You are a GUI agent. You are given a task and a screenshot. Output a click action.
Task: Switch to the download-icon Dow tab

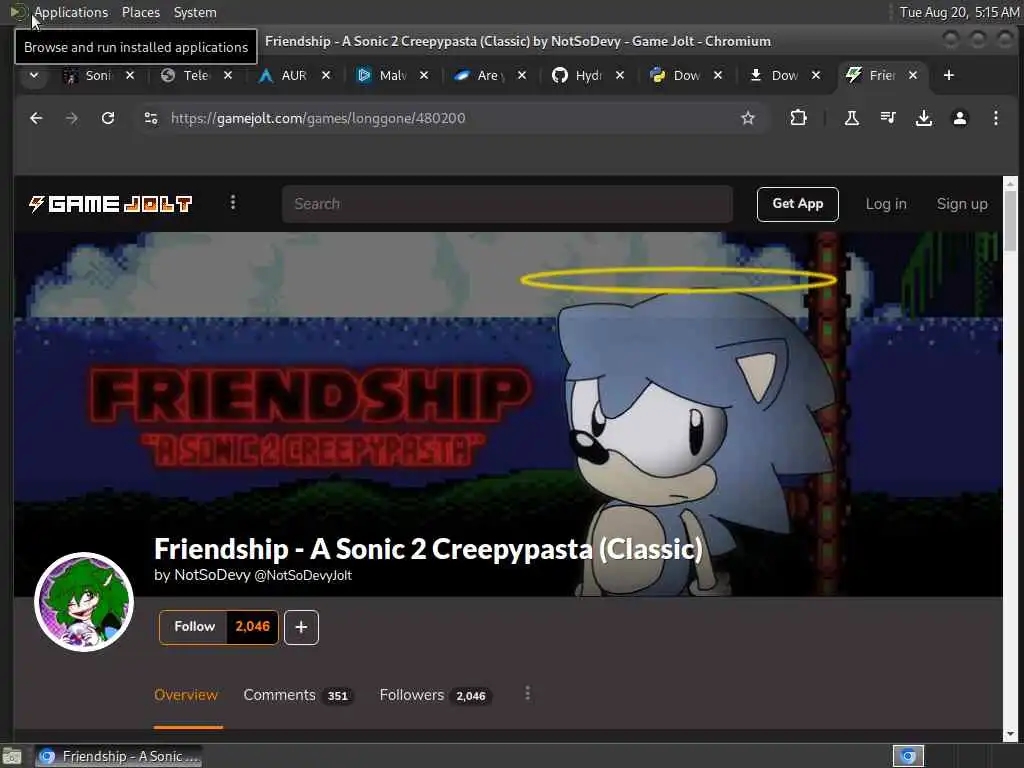pos(775,75)
